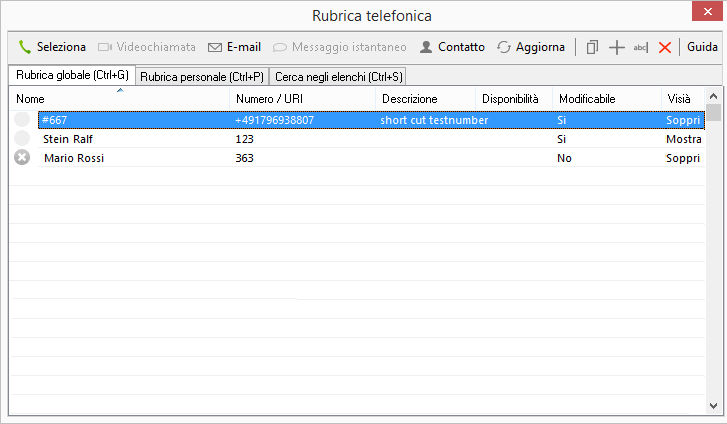The height and width of the screenshot is (424, 727).
Task: Add new entry with plus icon
Action: click(617, 47)
